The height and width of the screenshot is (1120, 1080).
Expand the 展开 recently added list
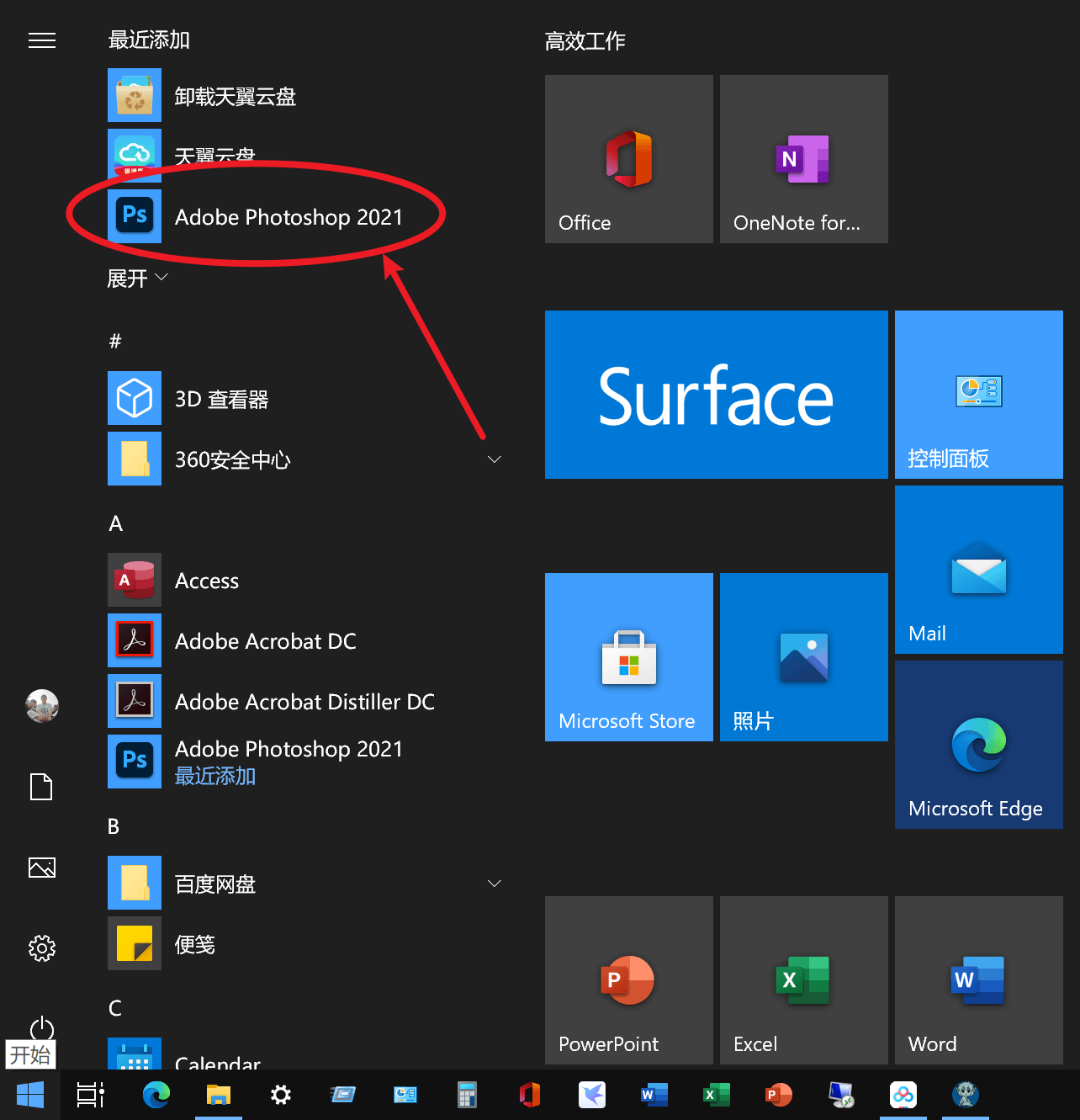138,278
